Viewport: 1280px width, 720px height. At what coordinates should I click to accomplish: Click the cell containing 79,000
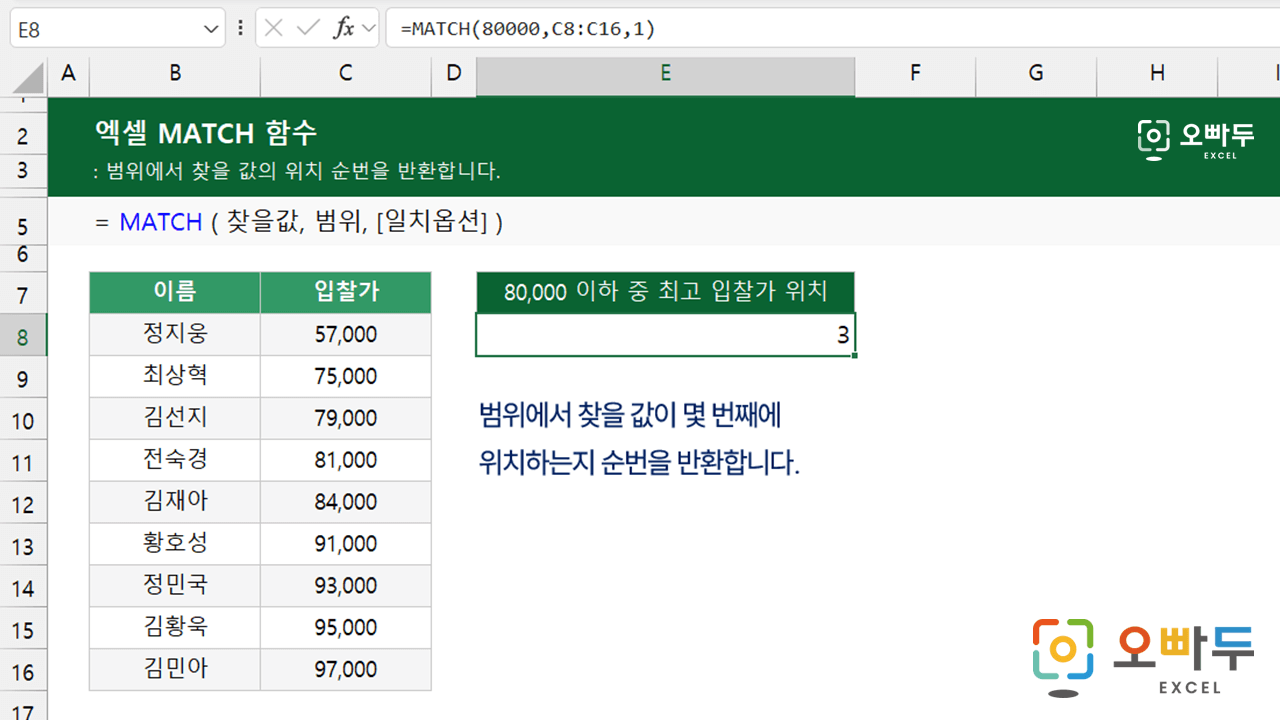coord(346,418)
